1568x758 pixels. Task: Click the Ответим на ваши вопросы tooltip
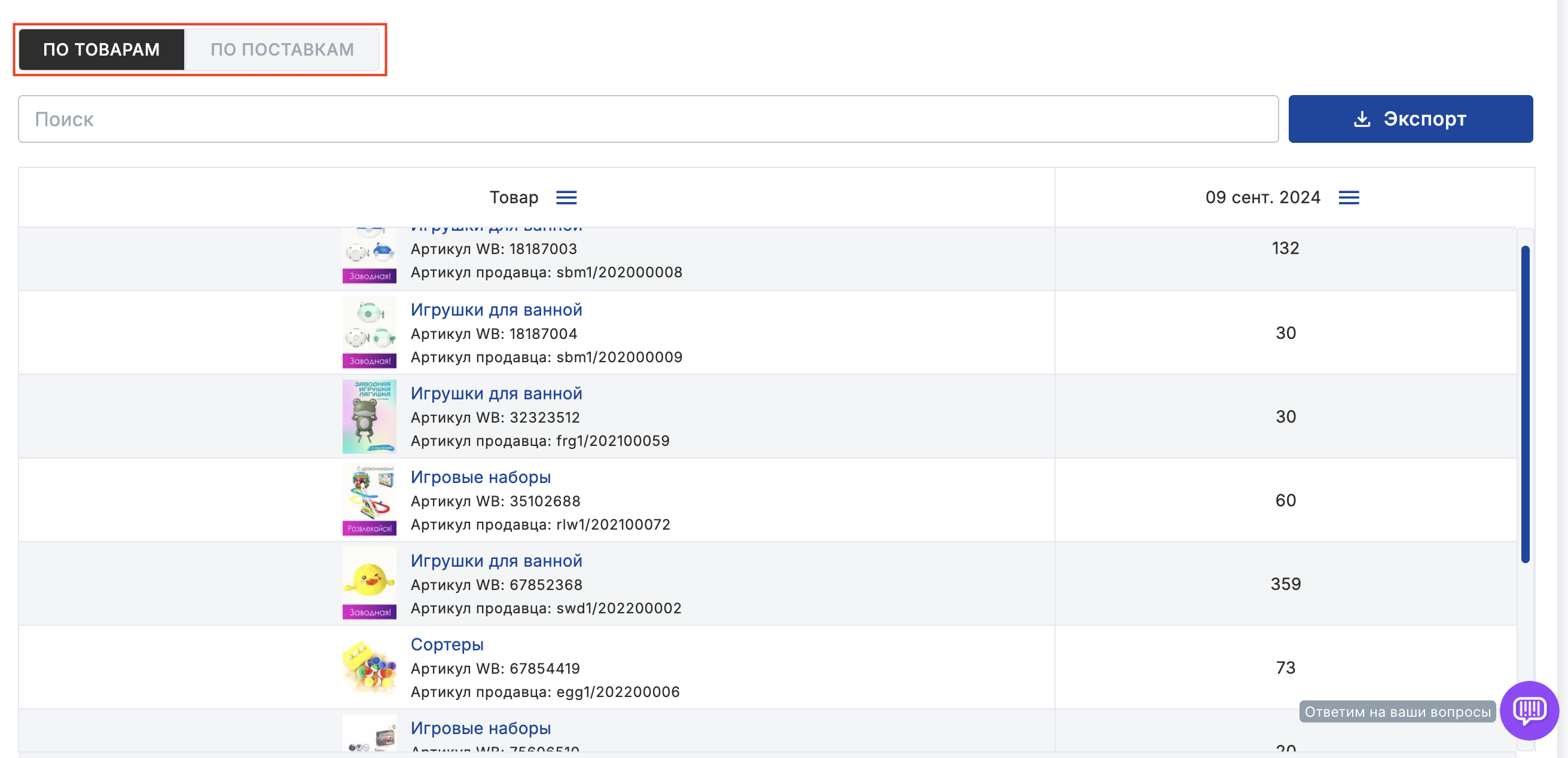click(x=1397, y=712)
